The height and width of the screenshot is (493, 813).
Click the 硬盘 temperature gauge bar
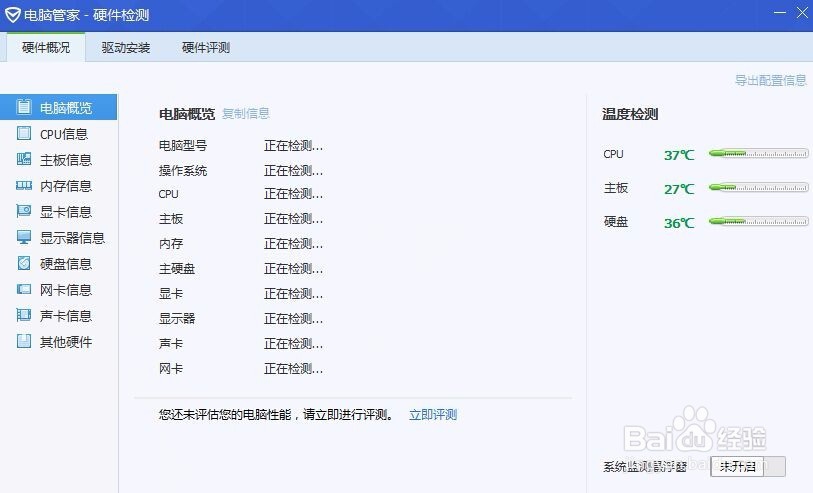click(758, 221)
